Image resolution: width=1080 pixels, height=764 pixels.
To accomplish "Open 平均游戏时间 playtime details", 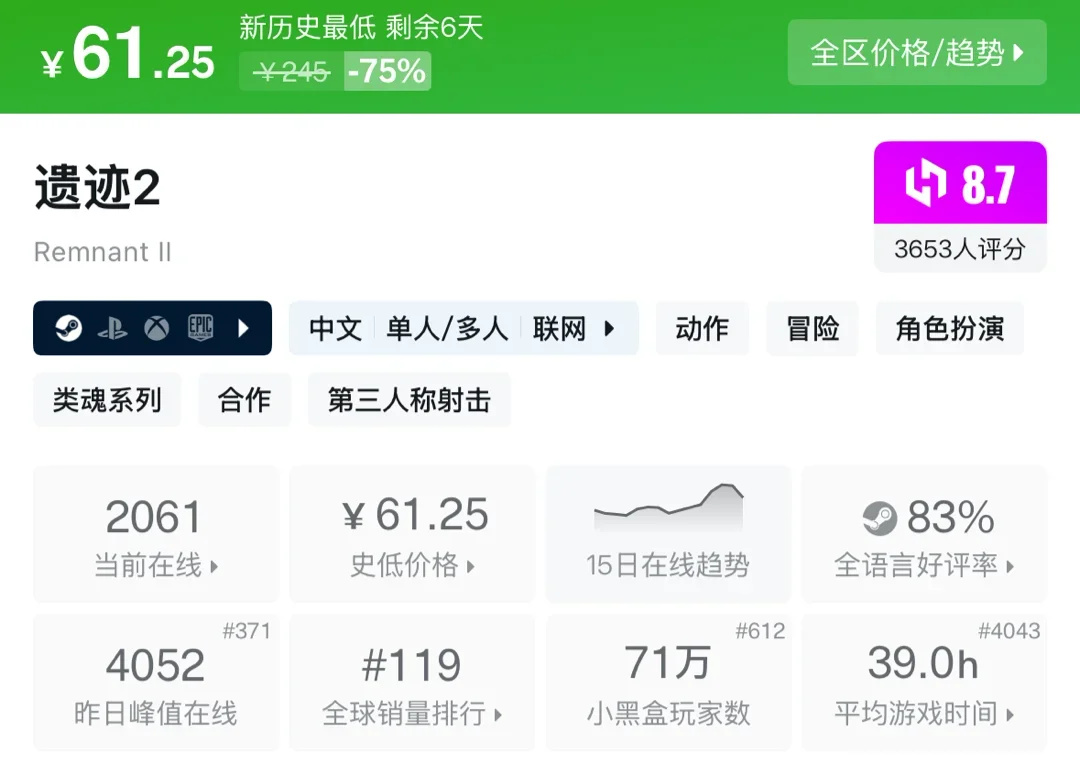I will point(924,683).
